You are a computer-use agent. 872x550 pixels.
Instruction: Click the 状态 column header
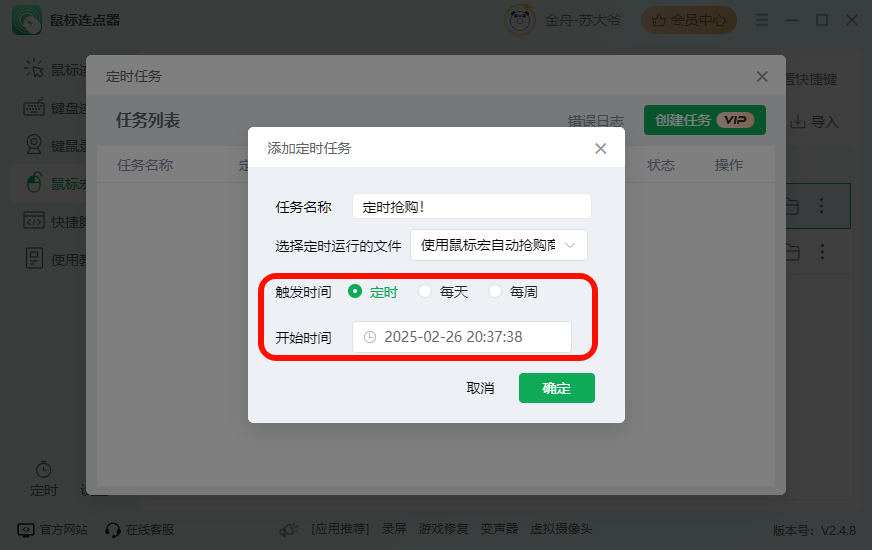coord(661,165)
